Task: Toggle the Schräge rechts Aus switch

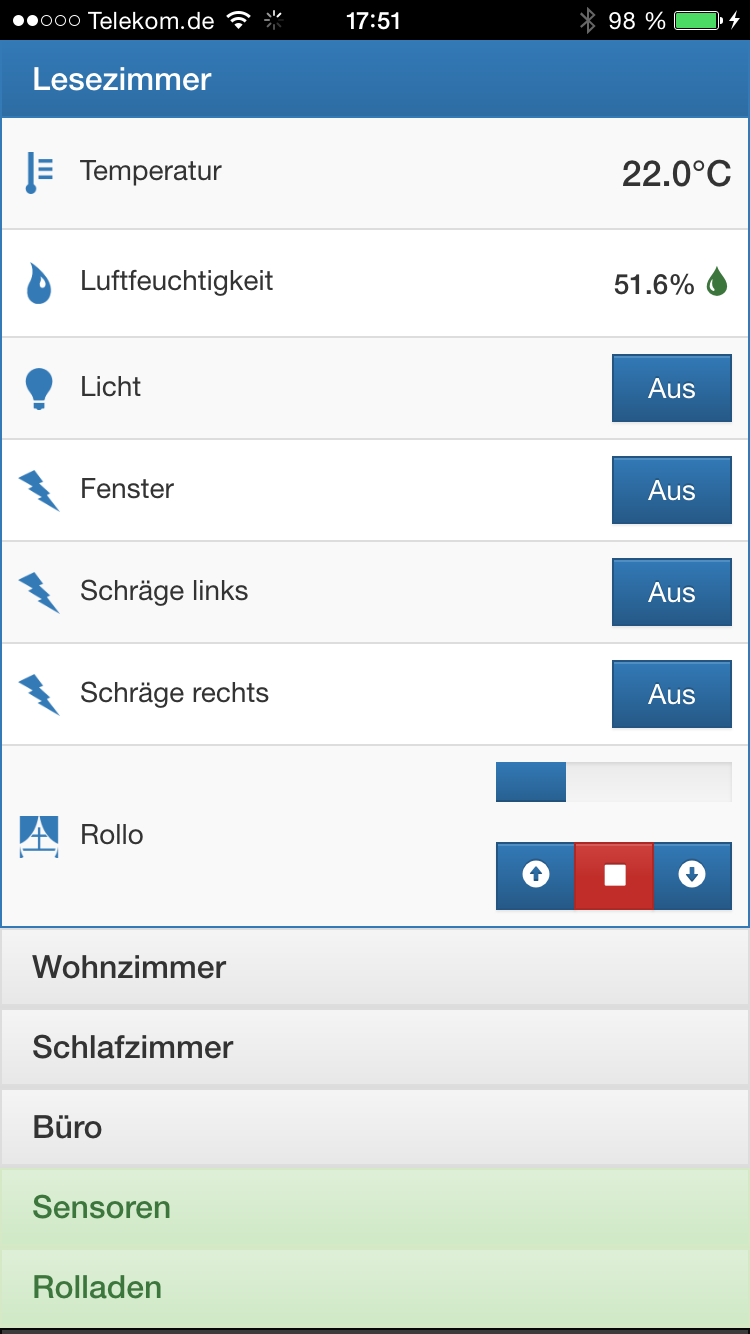Action: [671, 694]
